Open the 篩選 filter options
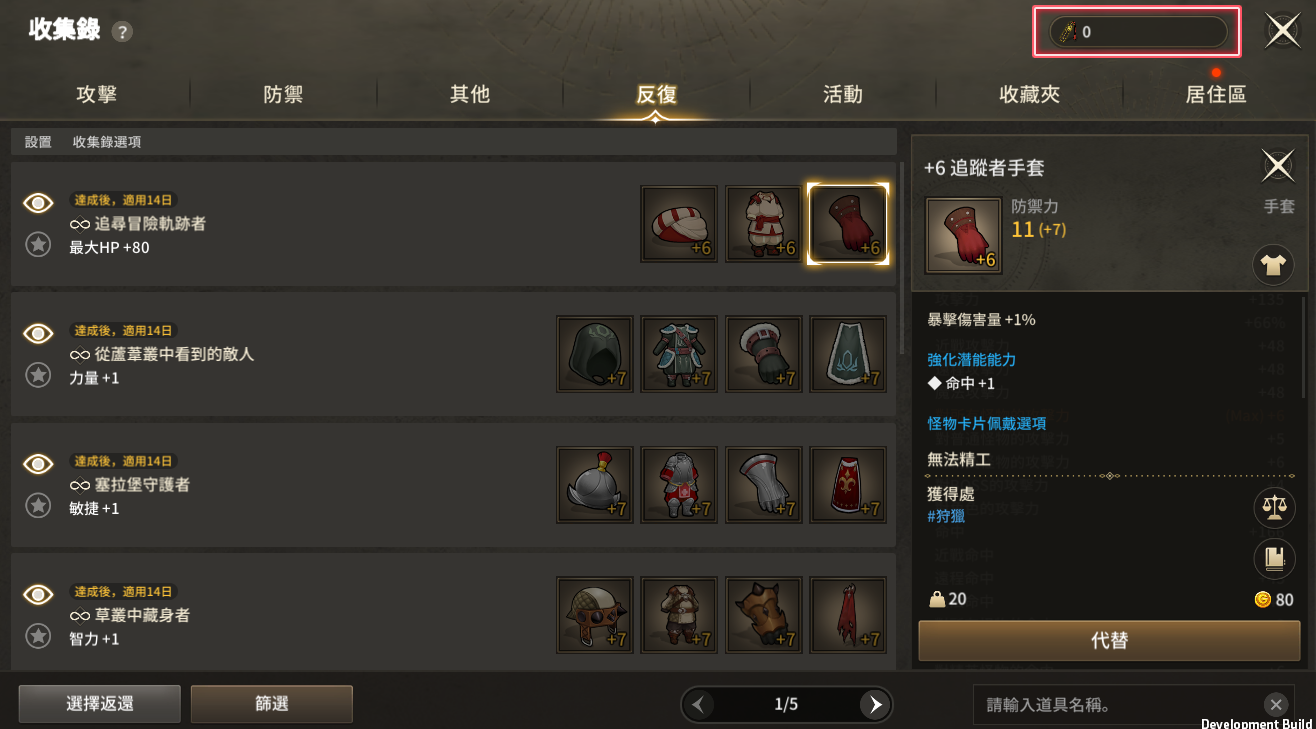This screenshot has width=1316, height=729. click(272, 704)
